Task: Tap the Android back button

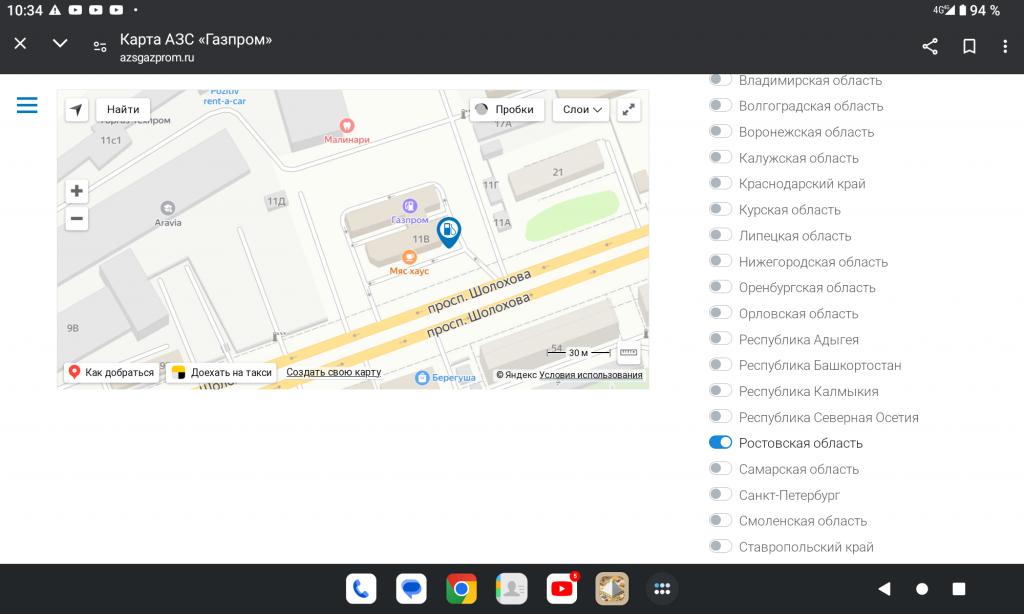Action: [884, 589]
